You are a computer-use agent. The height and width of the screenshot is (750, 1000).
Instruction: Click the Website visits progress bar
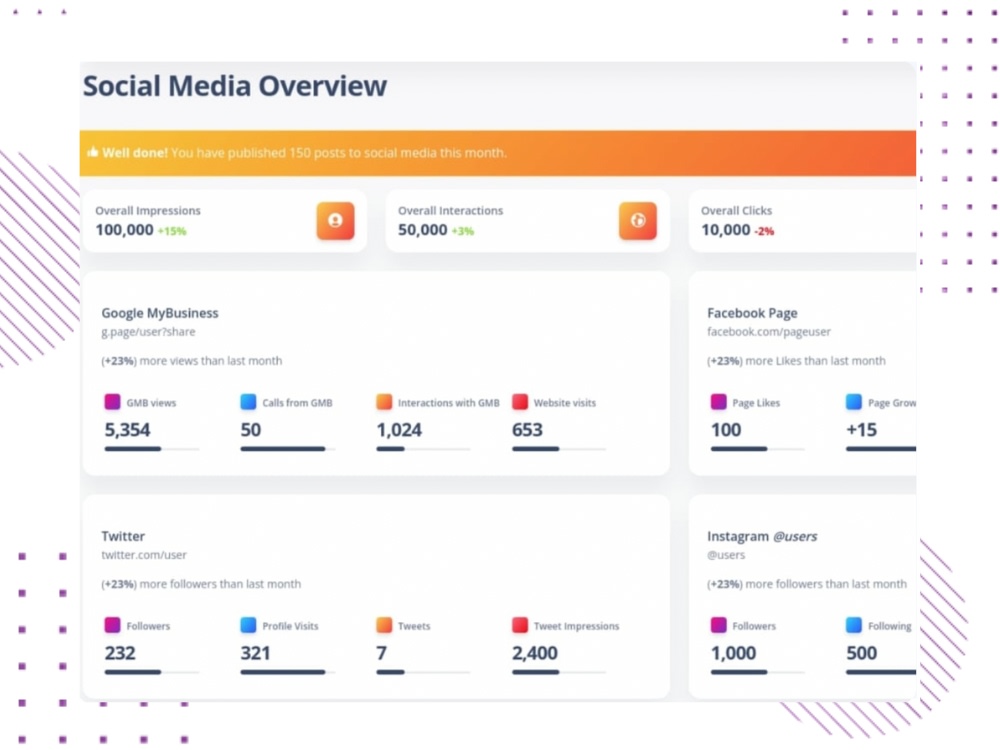point(559,449)
